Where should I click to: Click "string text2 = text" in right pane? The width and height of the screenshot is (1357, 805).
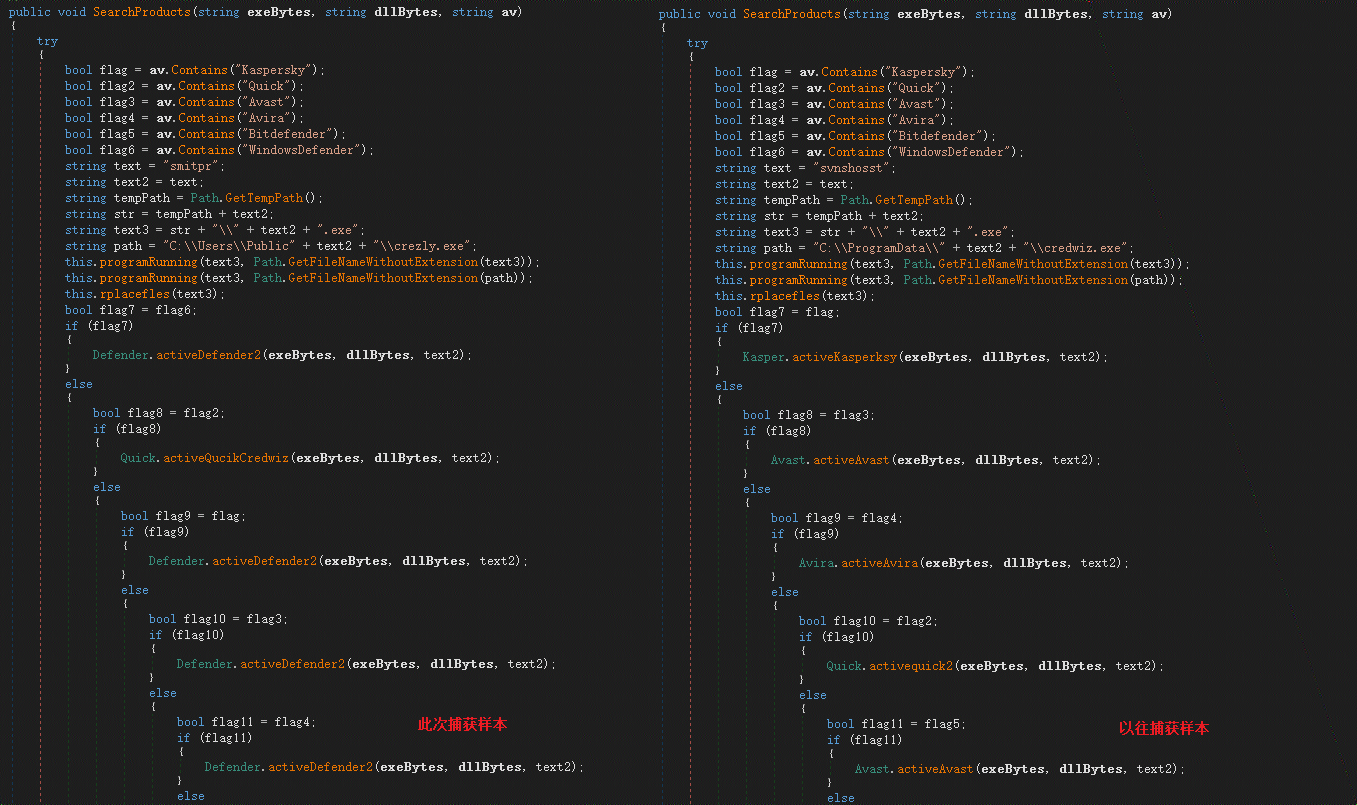[x=785, y=184]
